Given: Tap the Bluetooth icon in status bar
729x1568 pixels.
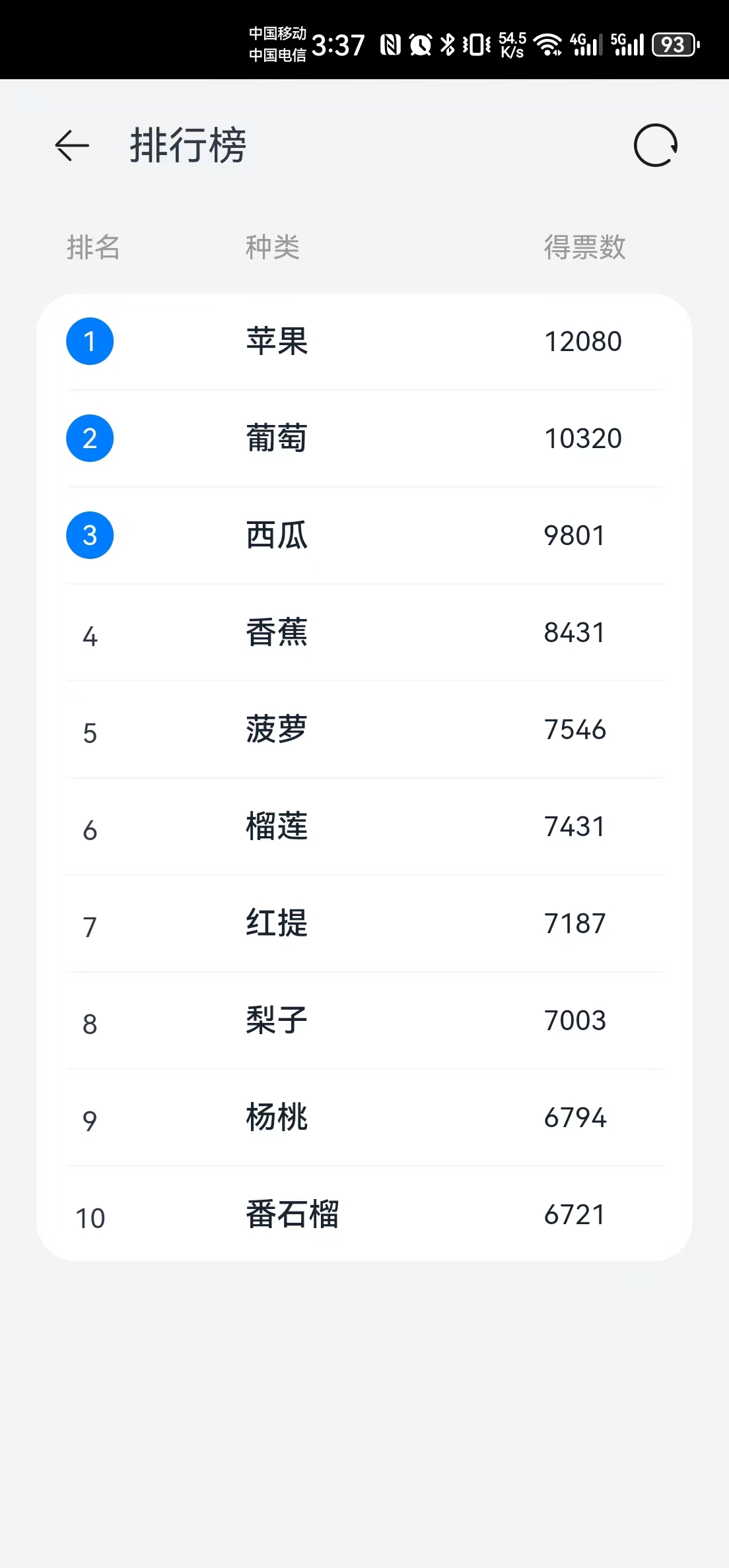Looking at the screenshot, I should [x=448, y=45].
